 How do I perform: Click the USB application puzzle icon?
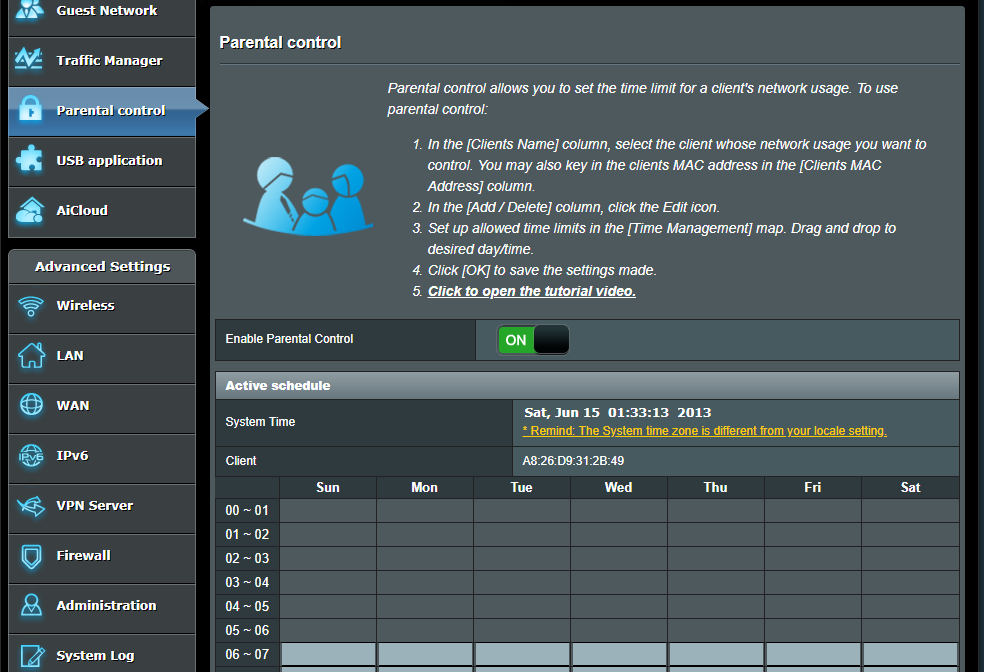tap(30, 160)
